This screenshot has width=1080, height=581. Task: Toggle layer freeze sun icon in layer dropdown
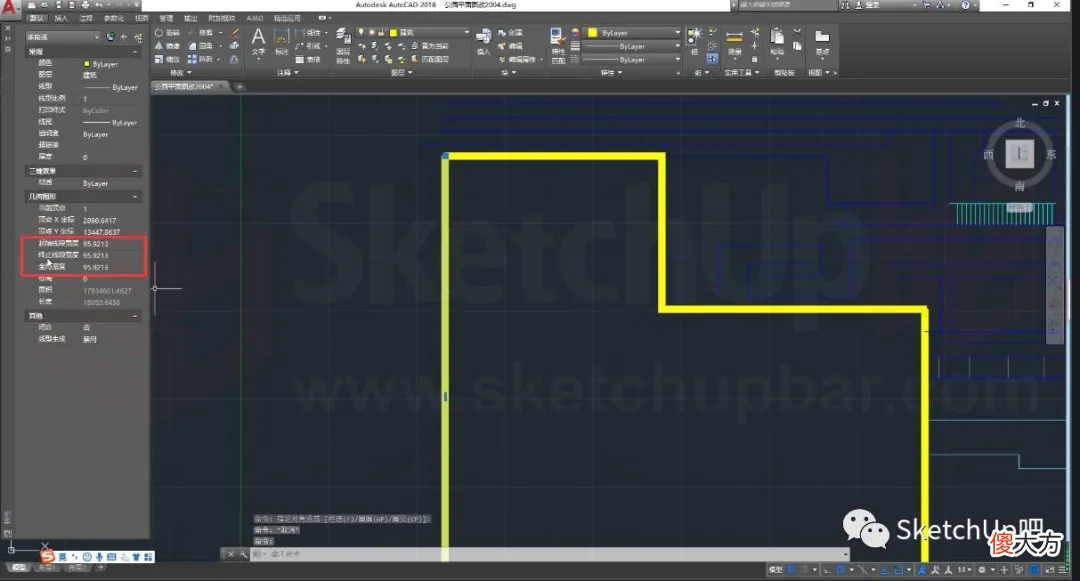click(x=372, y=32)
